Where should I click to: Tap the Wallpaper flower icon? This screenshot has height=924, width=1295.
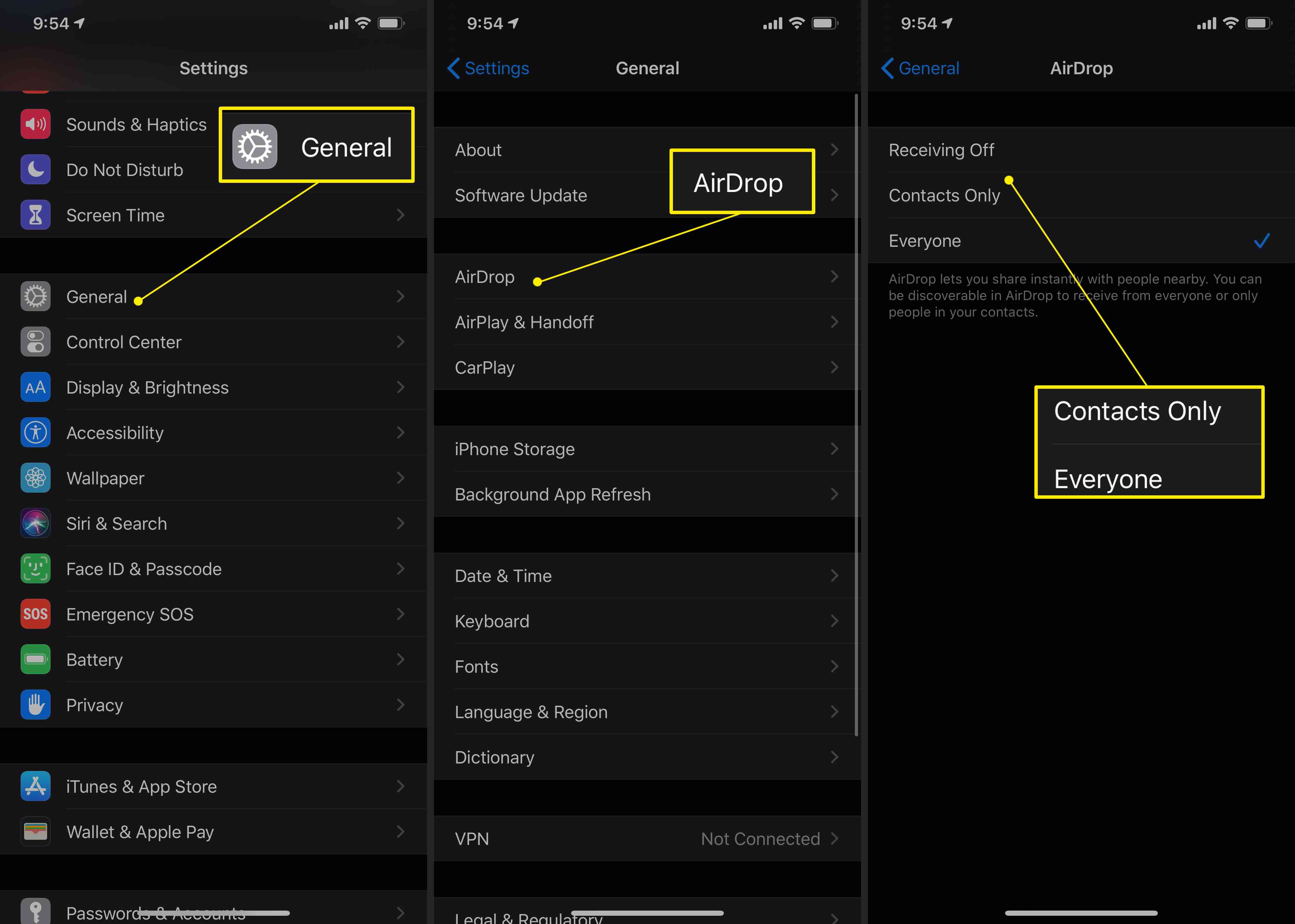pyautogui.click(x=35, y=478)
